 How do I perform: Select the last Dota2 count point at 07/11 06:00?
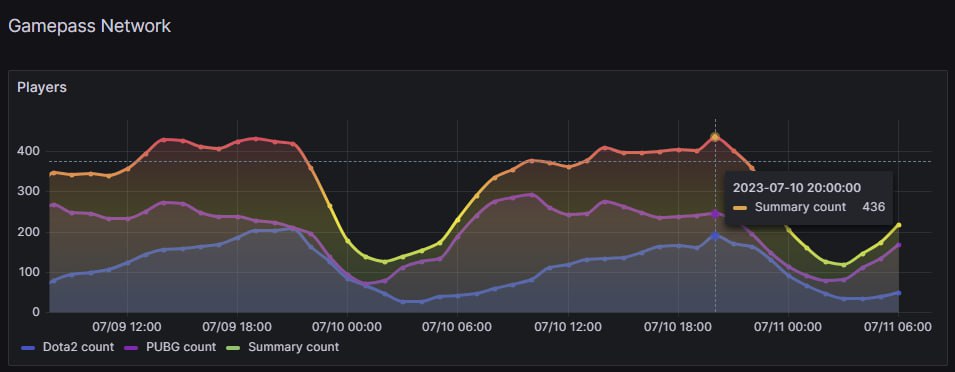(899, 293)
